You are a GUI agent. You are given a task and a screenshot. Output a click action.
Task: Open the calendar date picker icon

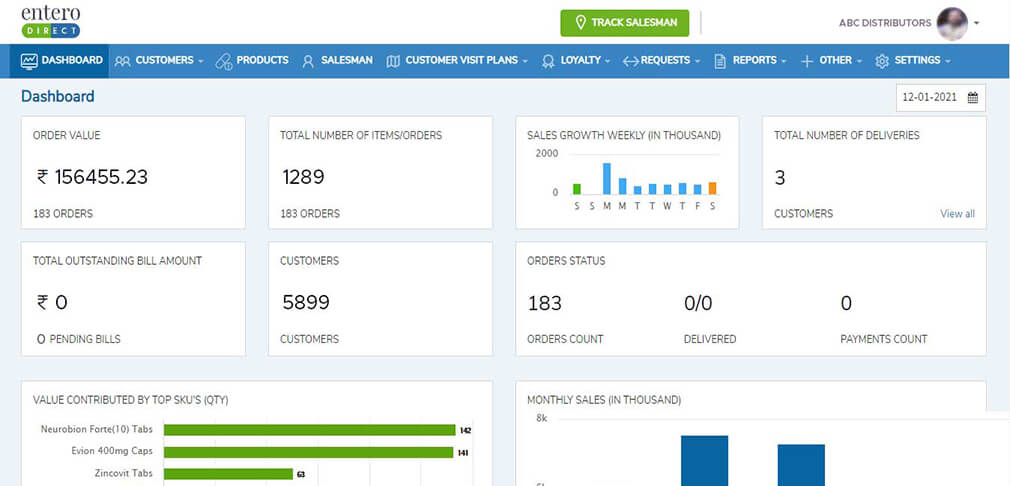point(972,98)
